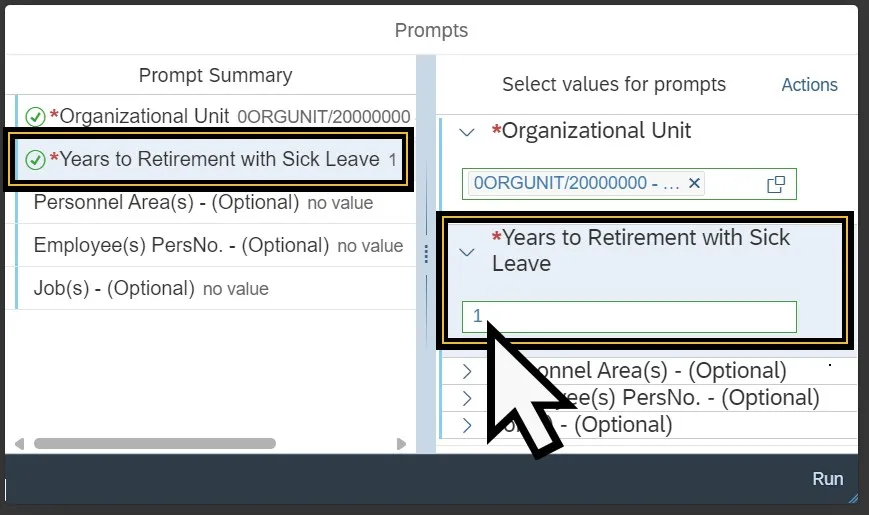Select Employee(s) PersNo. in the Prompt Summary
The height and width of the screenshot is (515, 869).
pyautogui.click(x=181, y=246)
